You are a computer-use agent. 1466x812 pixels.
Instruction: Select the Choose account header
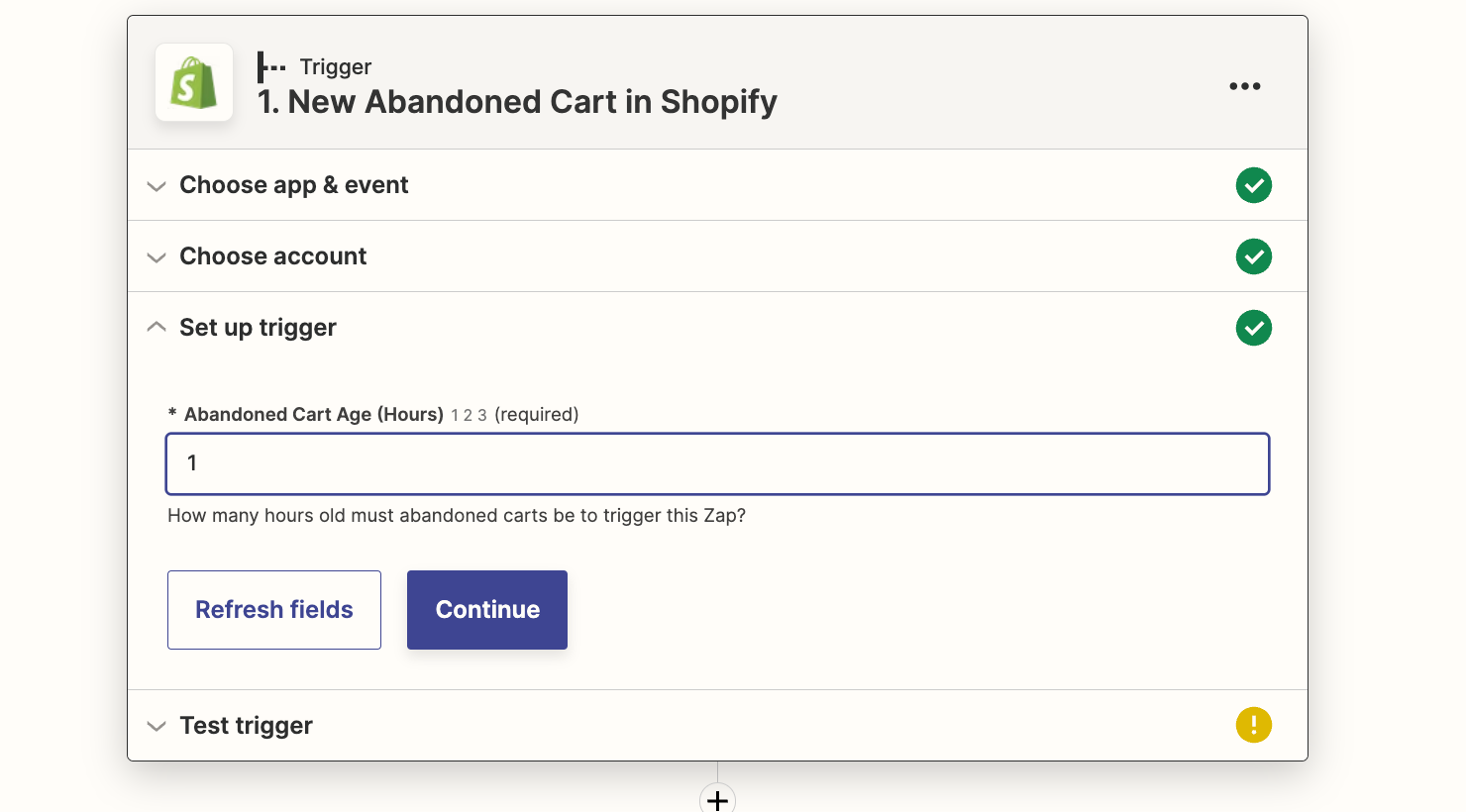[x=272, y=256]
